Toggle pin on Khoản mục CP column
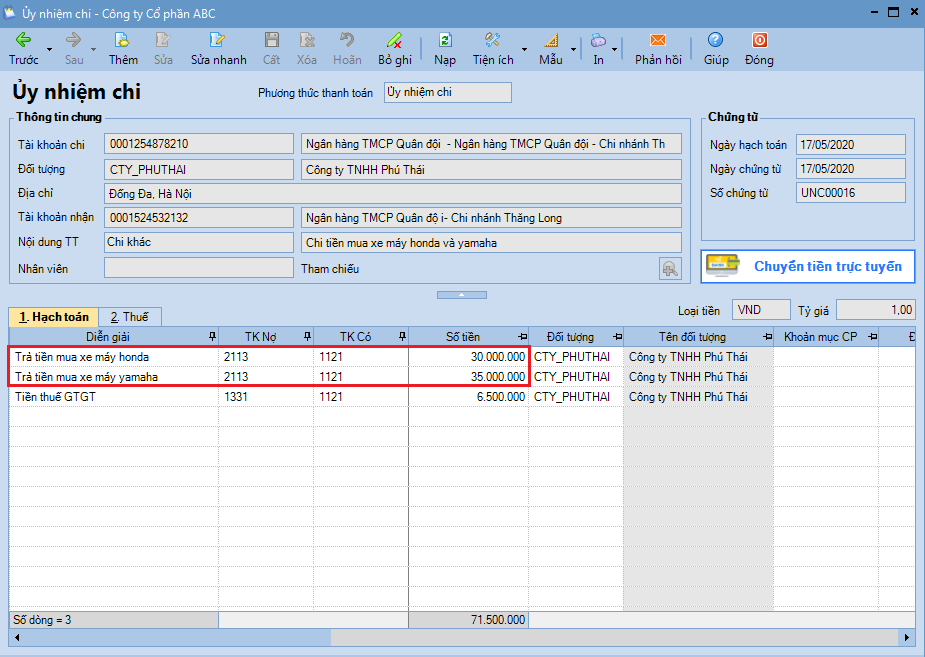 872,337
